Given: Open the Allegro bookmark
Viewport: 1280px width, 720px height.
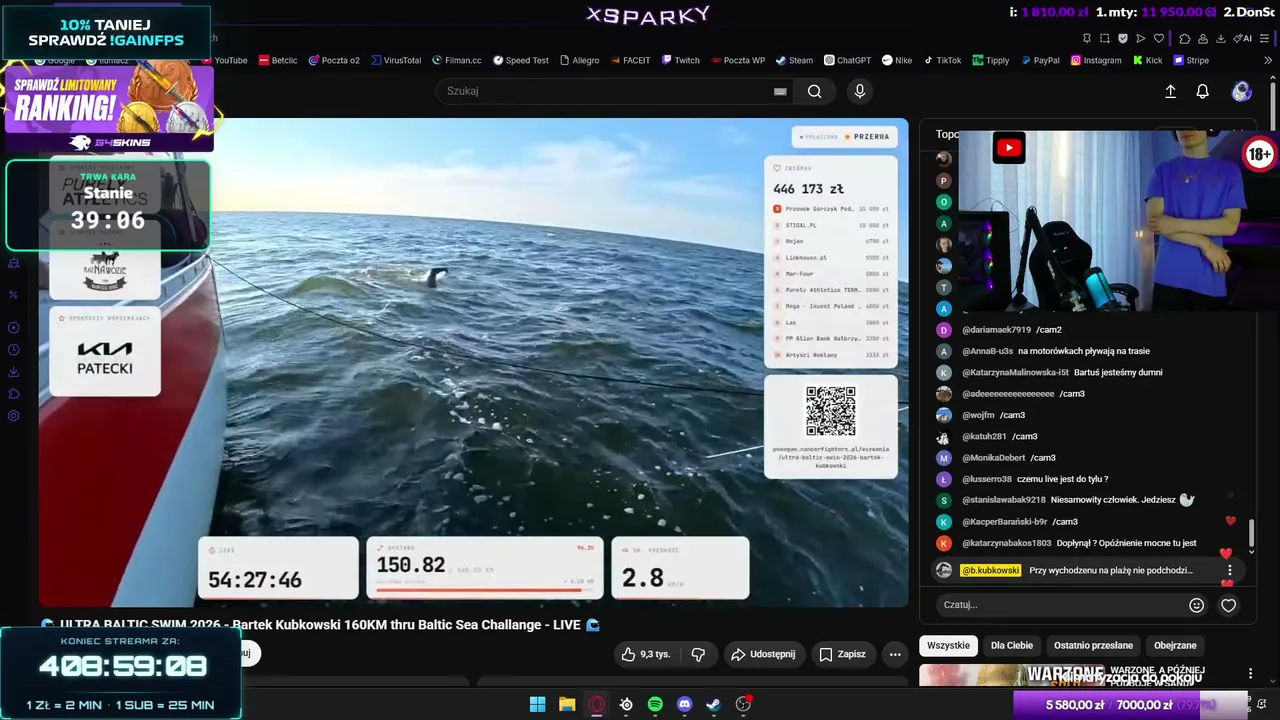Looking at the screenshot, I should (579, 60).
